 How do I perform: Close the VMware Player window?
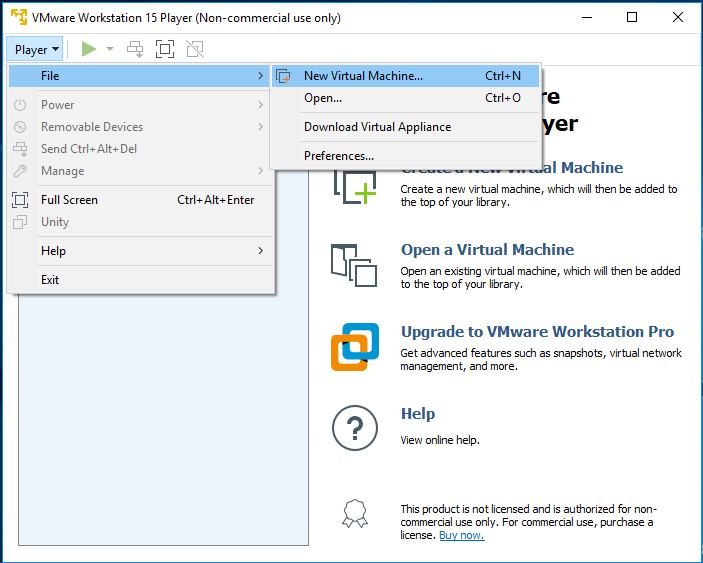click(678, 17)
